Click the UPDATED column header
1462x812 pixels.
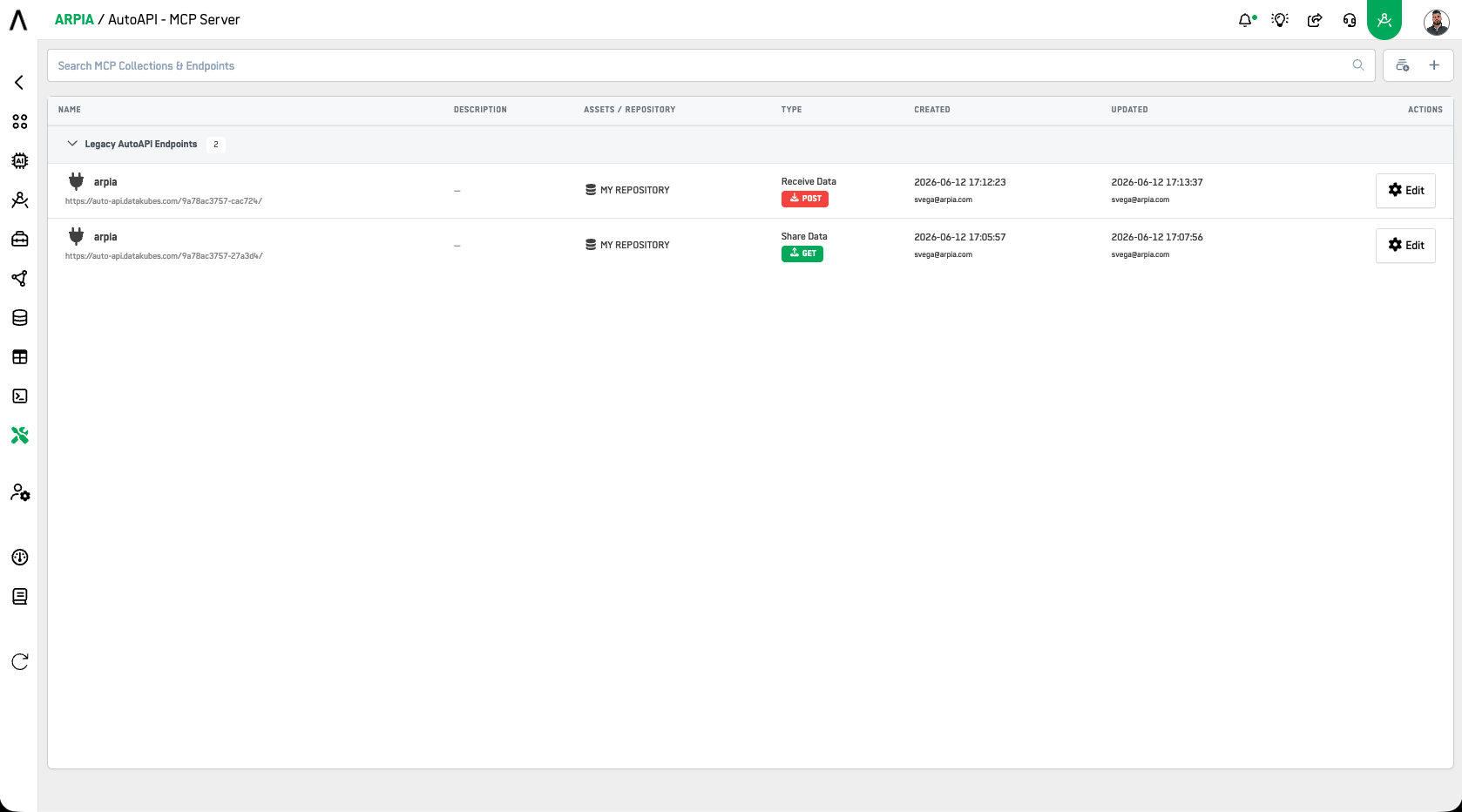(x=1130, y=110)
